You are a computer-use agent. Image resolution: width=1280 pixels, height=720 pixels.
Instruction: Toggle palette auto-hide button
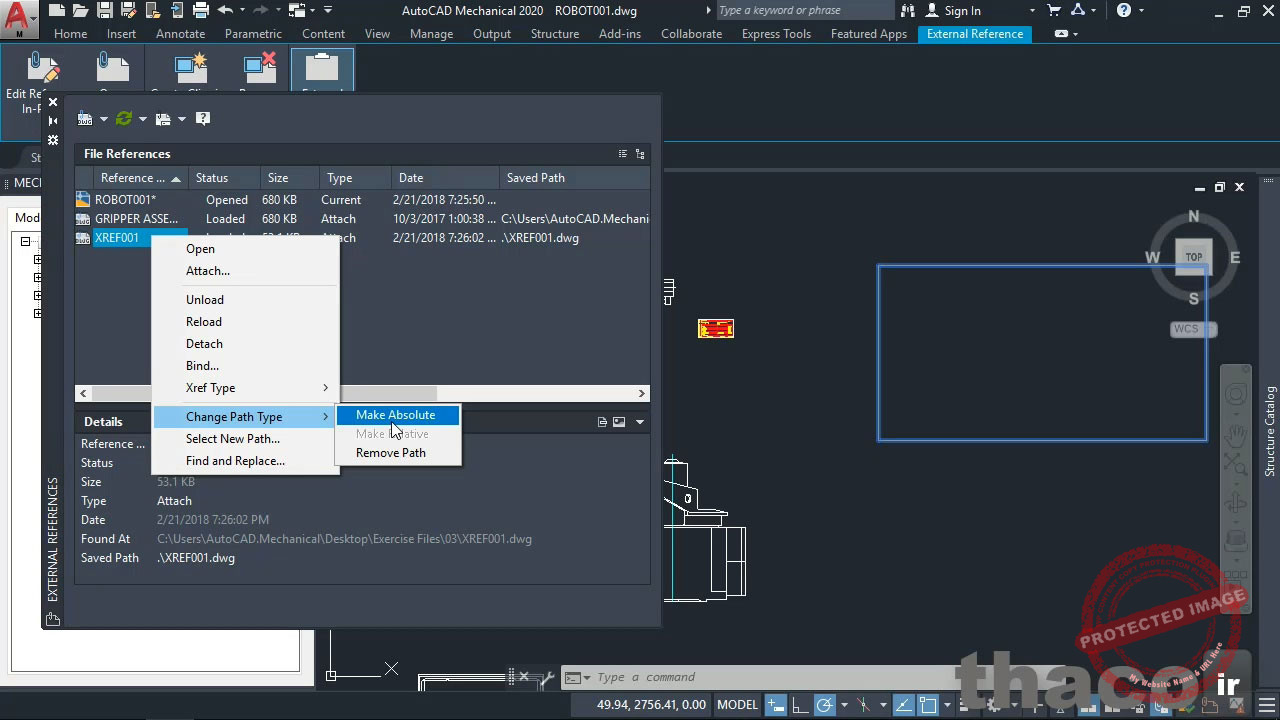(x=53, y=121)
